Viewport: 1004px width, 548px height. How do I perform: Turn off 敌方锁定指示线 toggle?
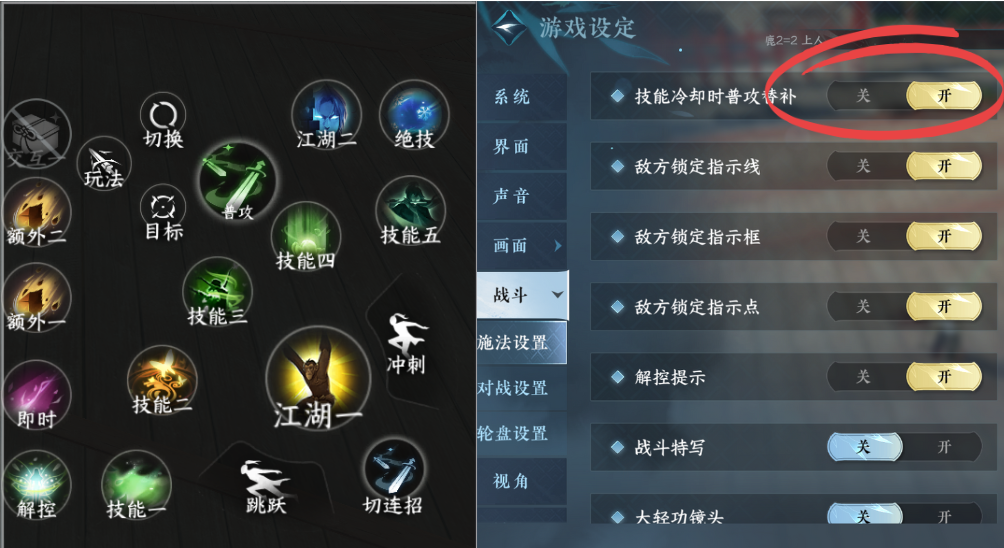[x=863, y=166]
